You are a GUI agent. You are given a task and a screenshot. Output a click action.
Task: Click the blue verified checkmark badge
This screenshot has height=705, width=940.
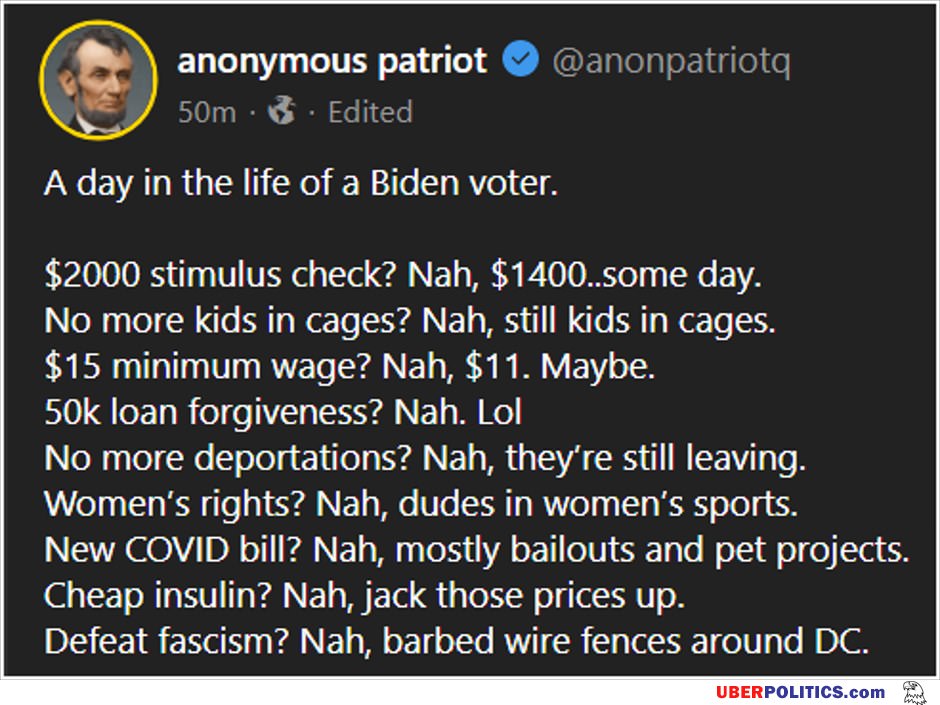click(520, 59)
